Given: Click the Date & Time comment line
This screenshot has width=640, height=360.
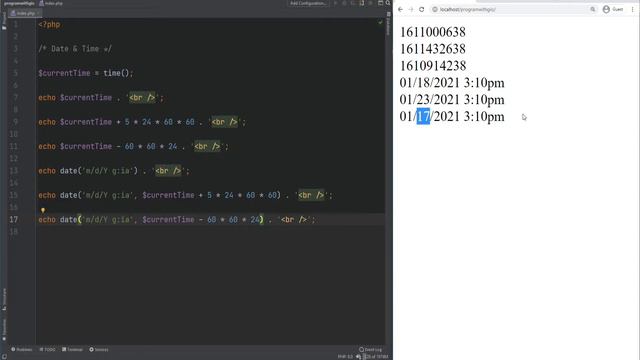Looking at the screenshot, I should tap(75, 49).
